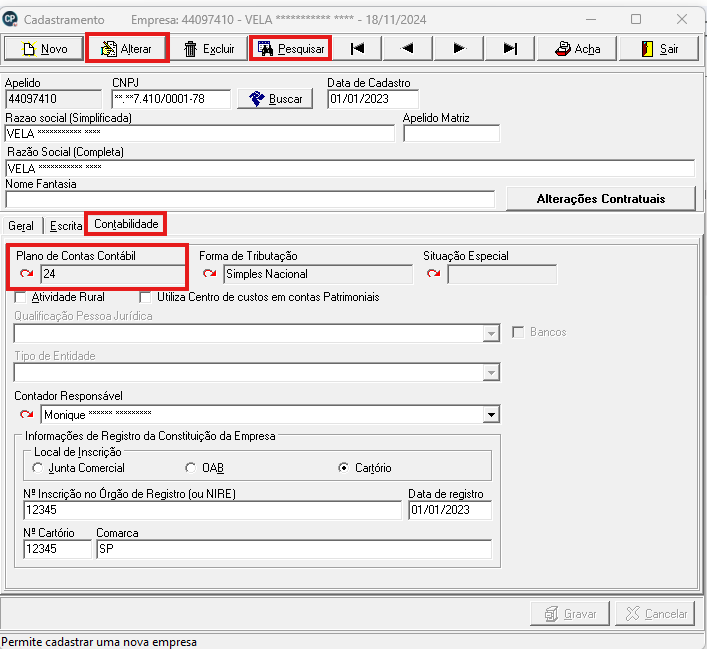707x649 pixels.
Task: Check Utiliza Centro de custos option
Action: click(x=146, y=297)
